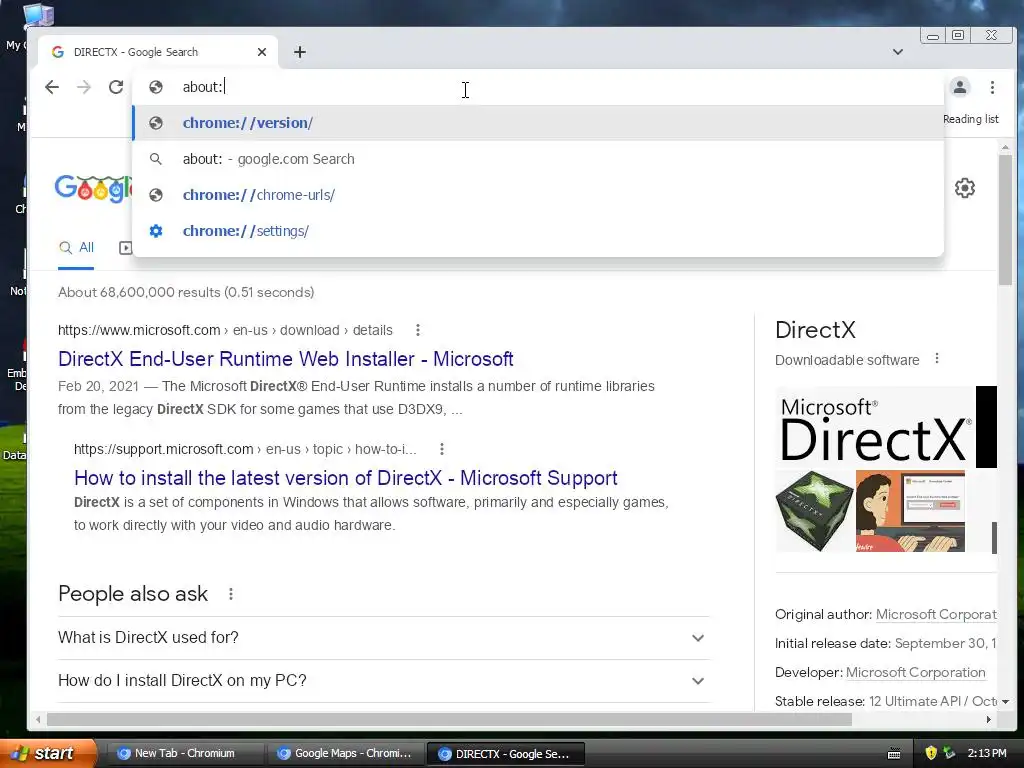Switch to New Tab - Chromium in the taskbar
The image size is (1024, 768).
click(184, 753)
